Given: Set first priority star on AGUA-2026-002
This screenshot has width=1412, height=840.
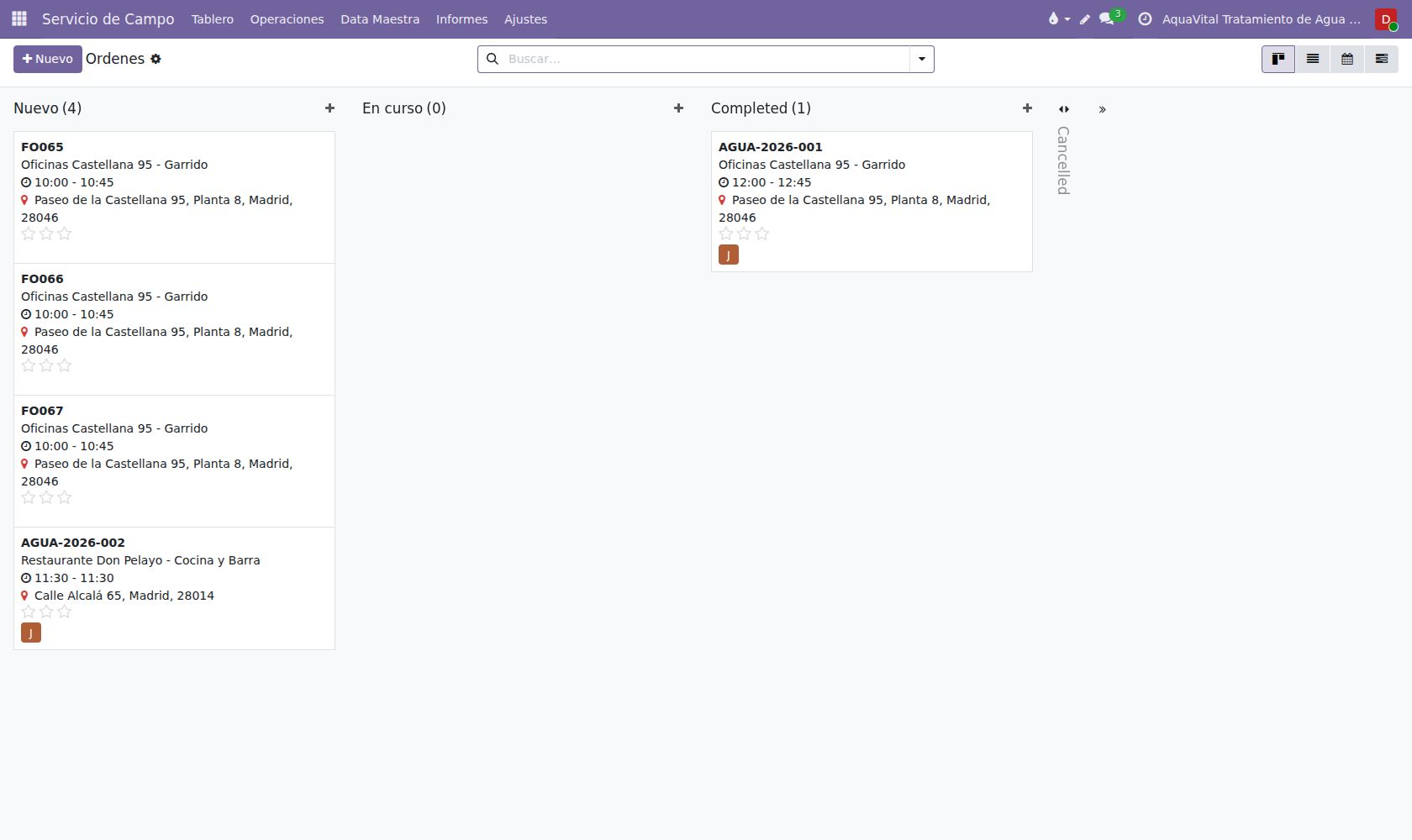Looking at the screenshot, I should point(29,612).
